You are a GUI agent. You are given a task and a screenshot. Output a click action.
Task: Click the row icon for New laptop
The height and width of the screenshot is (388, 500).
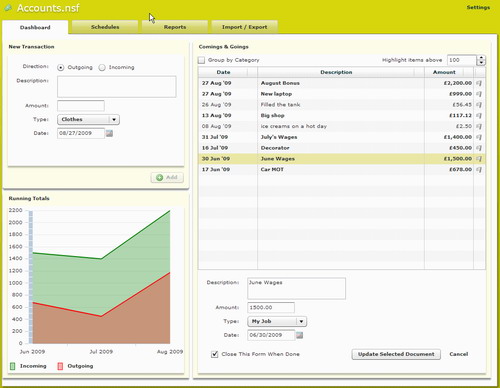479,94
